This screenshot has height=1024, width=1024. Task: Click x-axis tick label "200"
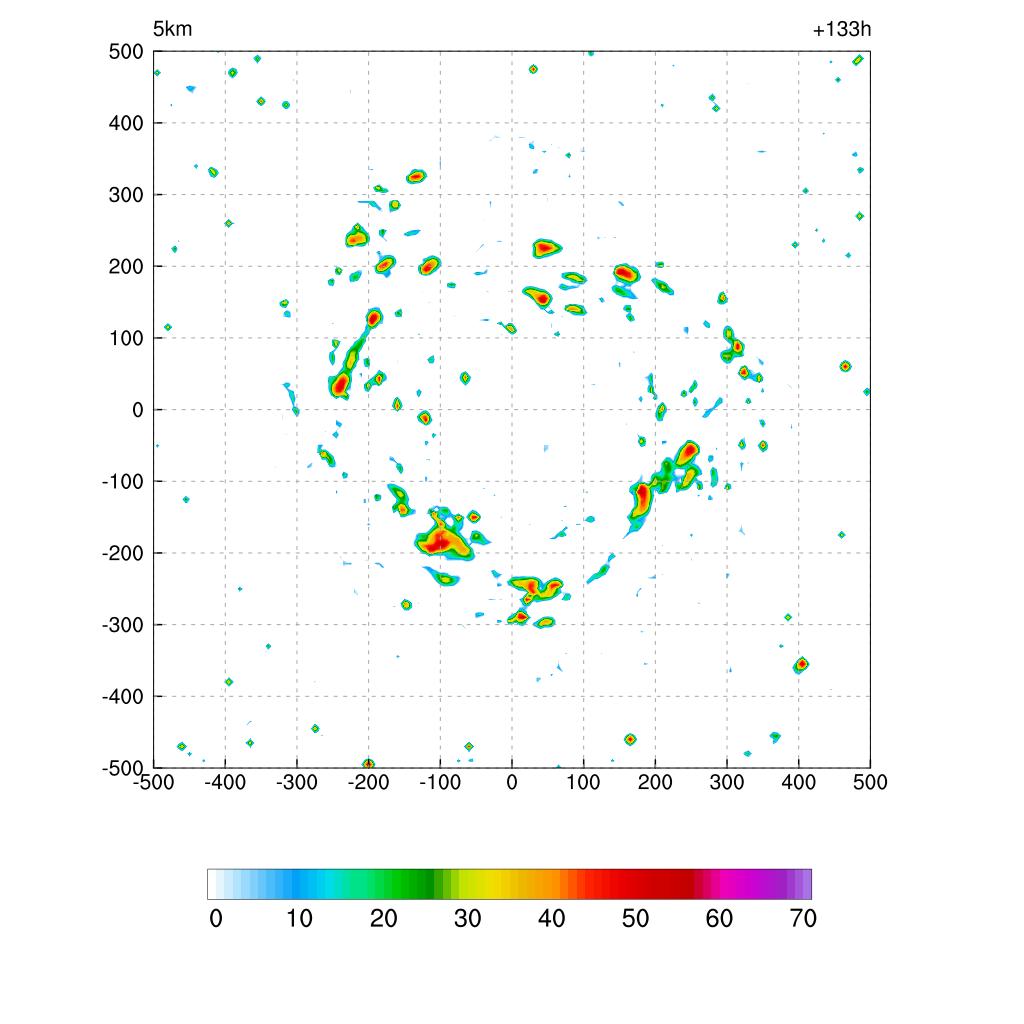655,782
